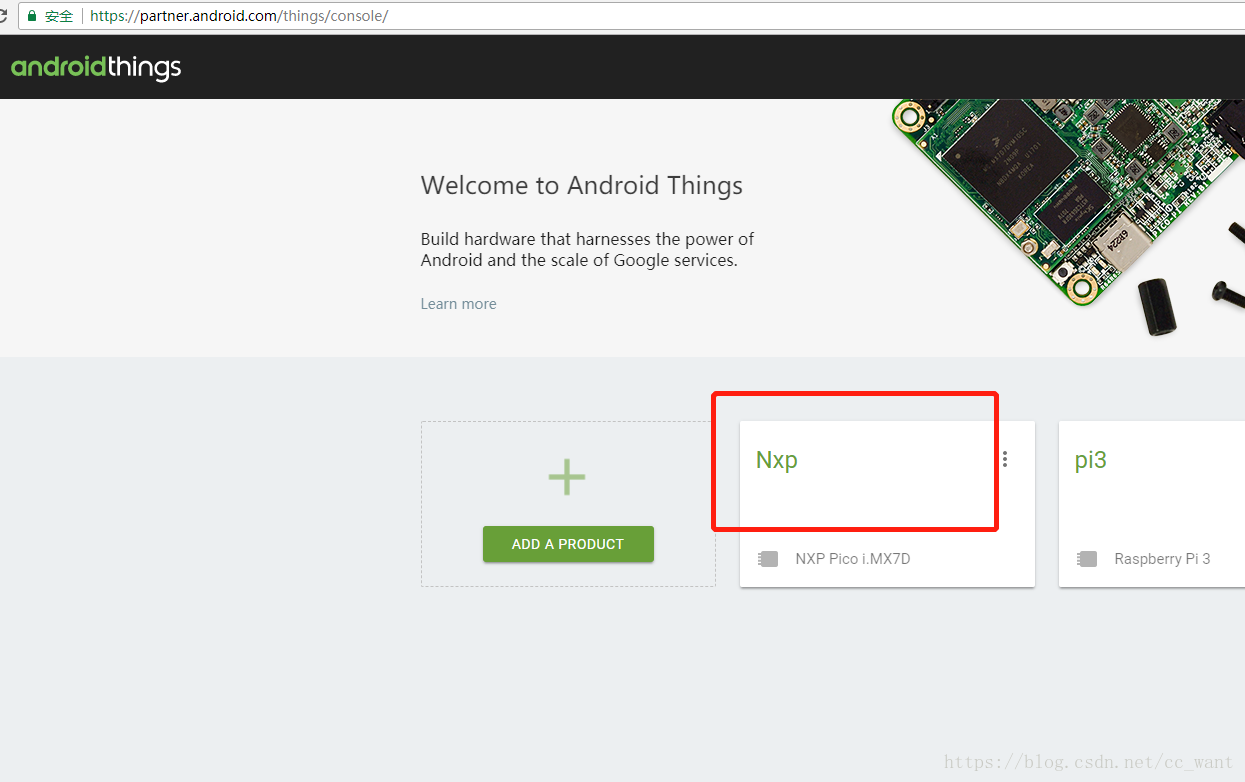Click the 'Welcome to Android Things' heading
The image size is (1245, 782).
pyautogui.click(x=582, y=185)
